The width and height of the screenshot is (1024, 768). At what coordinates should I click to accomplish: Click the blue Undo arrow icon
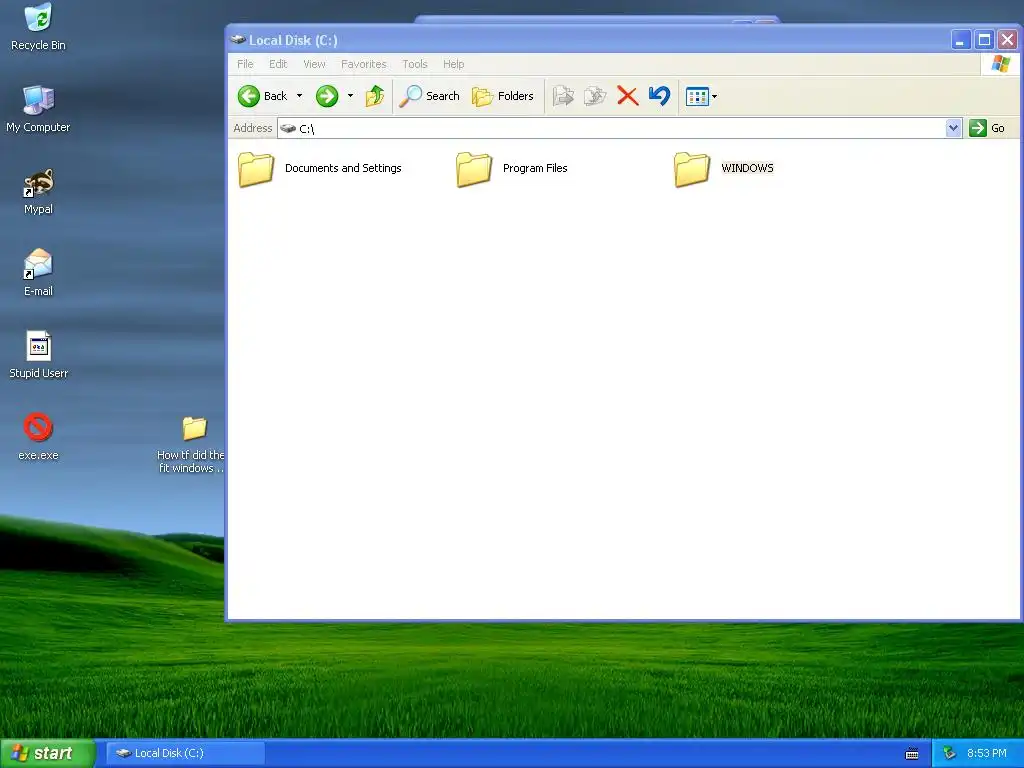click(x=660, y=96)
